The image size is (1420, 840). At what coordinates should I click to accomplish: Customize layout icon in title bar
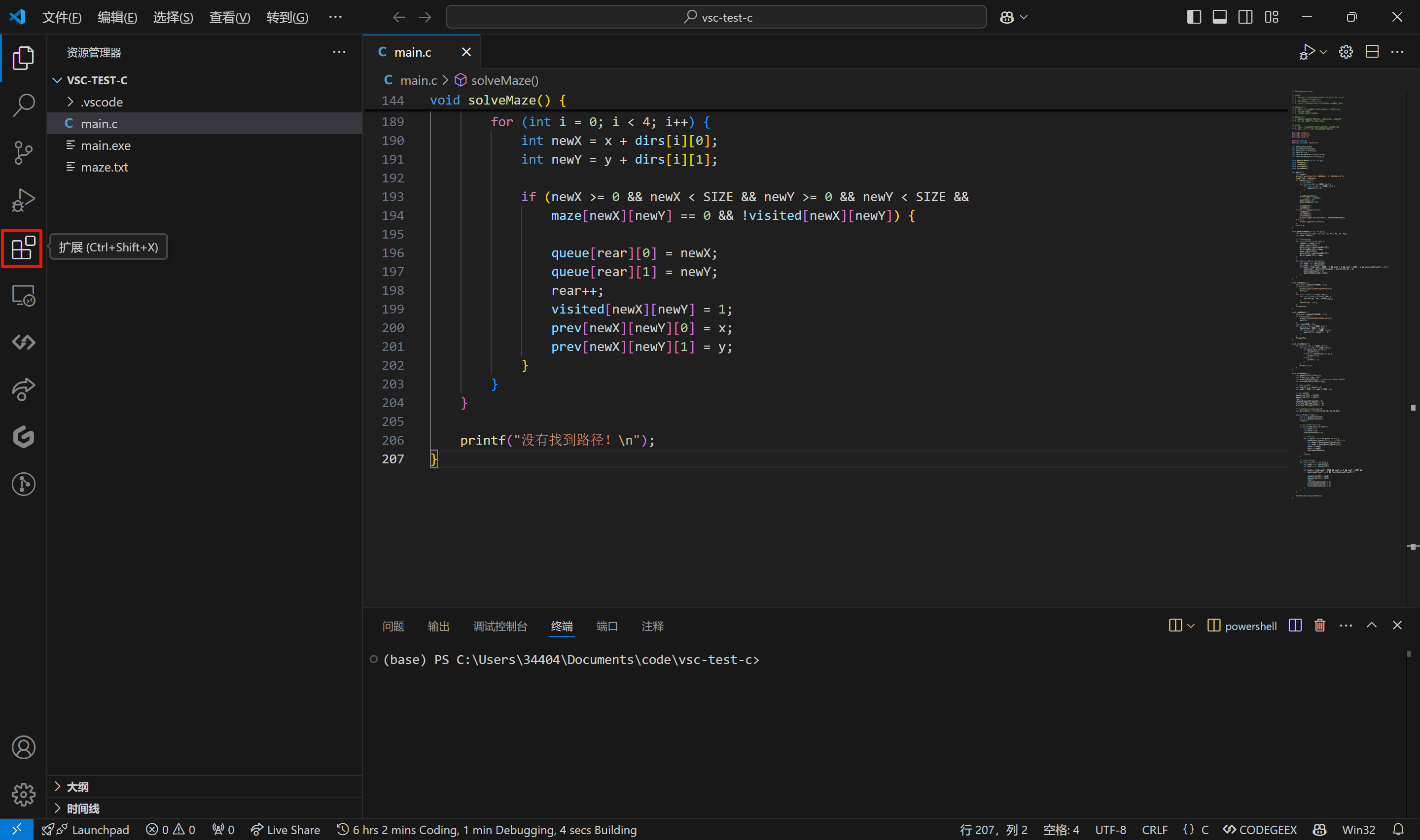click(x=1272, y=17)
